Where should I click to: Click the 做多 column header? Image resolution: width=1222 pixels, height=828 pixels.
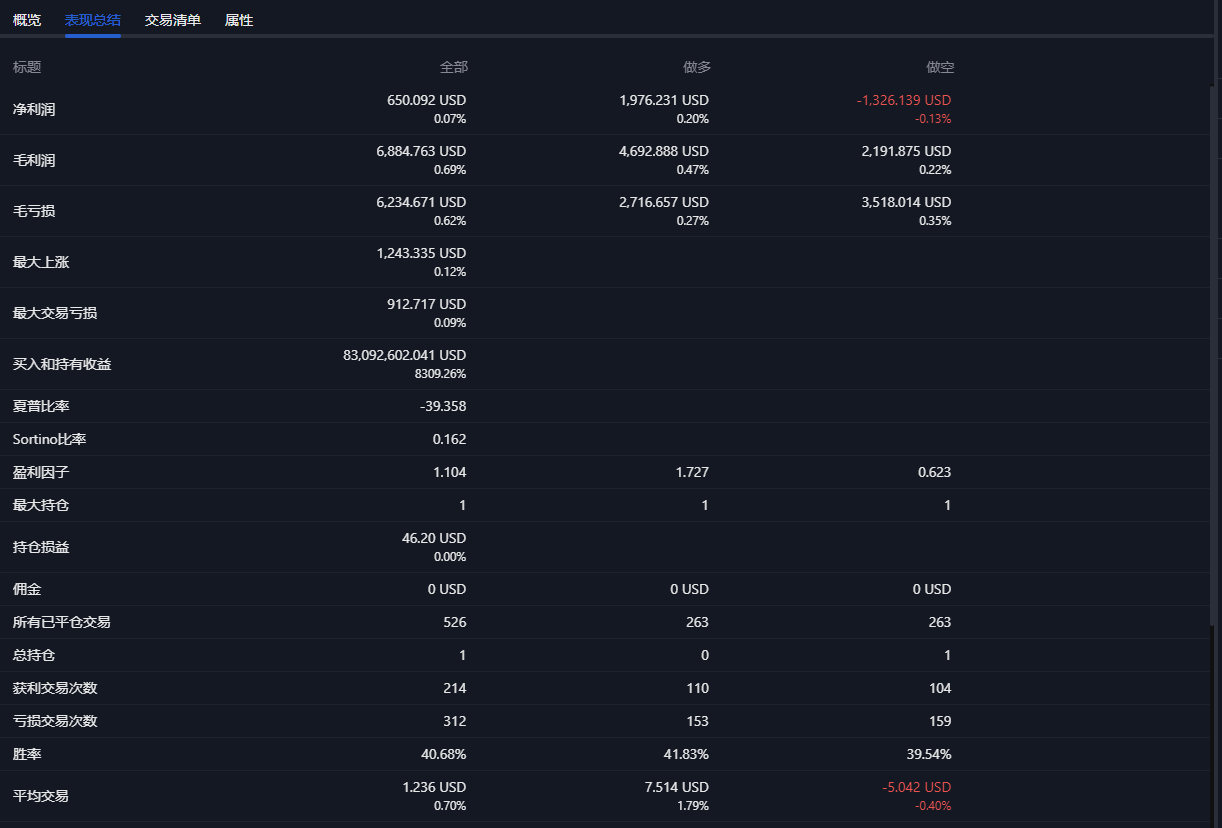click(x=697, y=67)
